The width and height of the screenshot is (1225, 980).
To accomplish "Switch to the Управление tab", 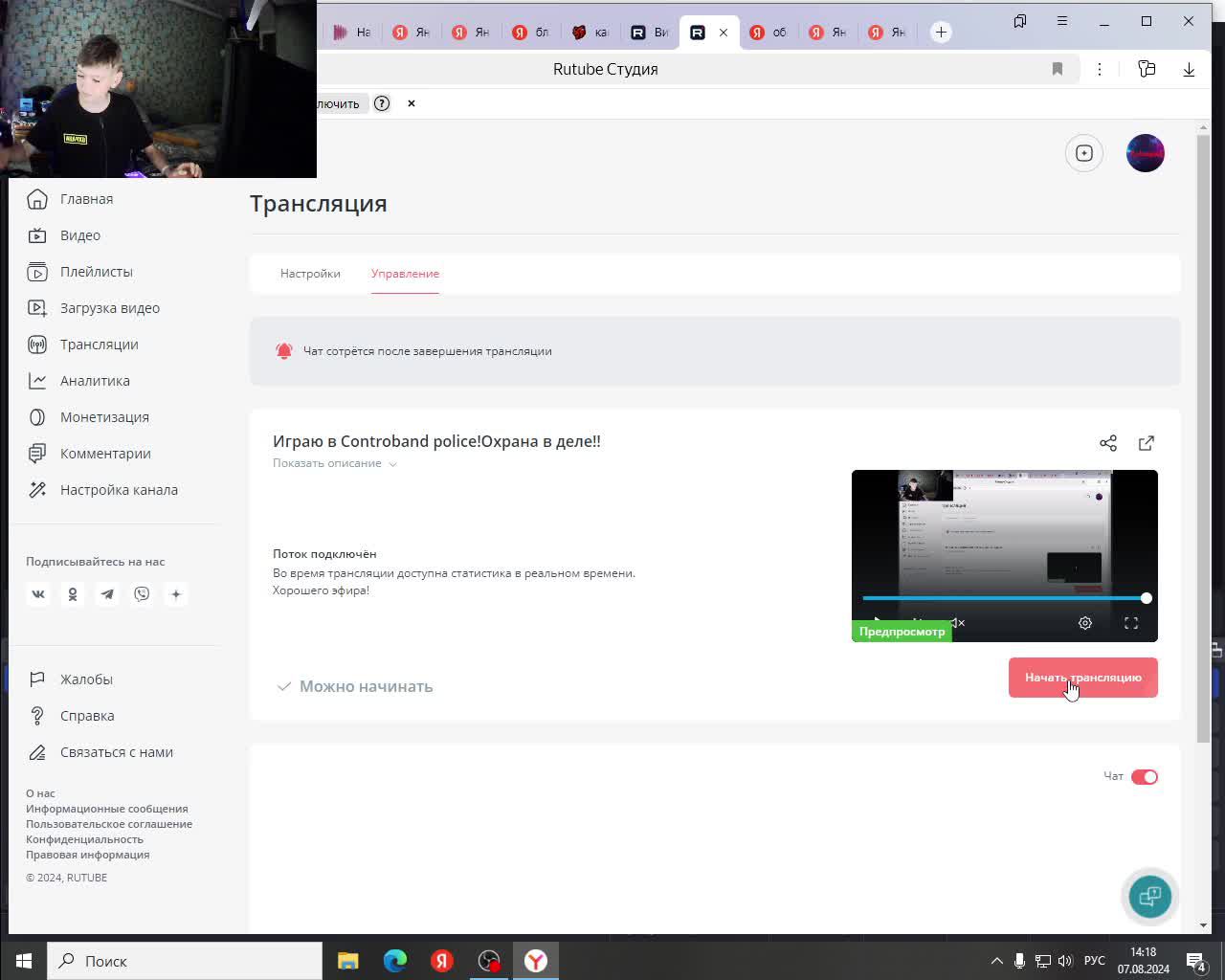I will 405,274.
